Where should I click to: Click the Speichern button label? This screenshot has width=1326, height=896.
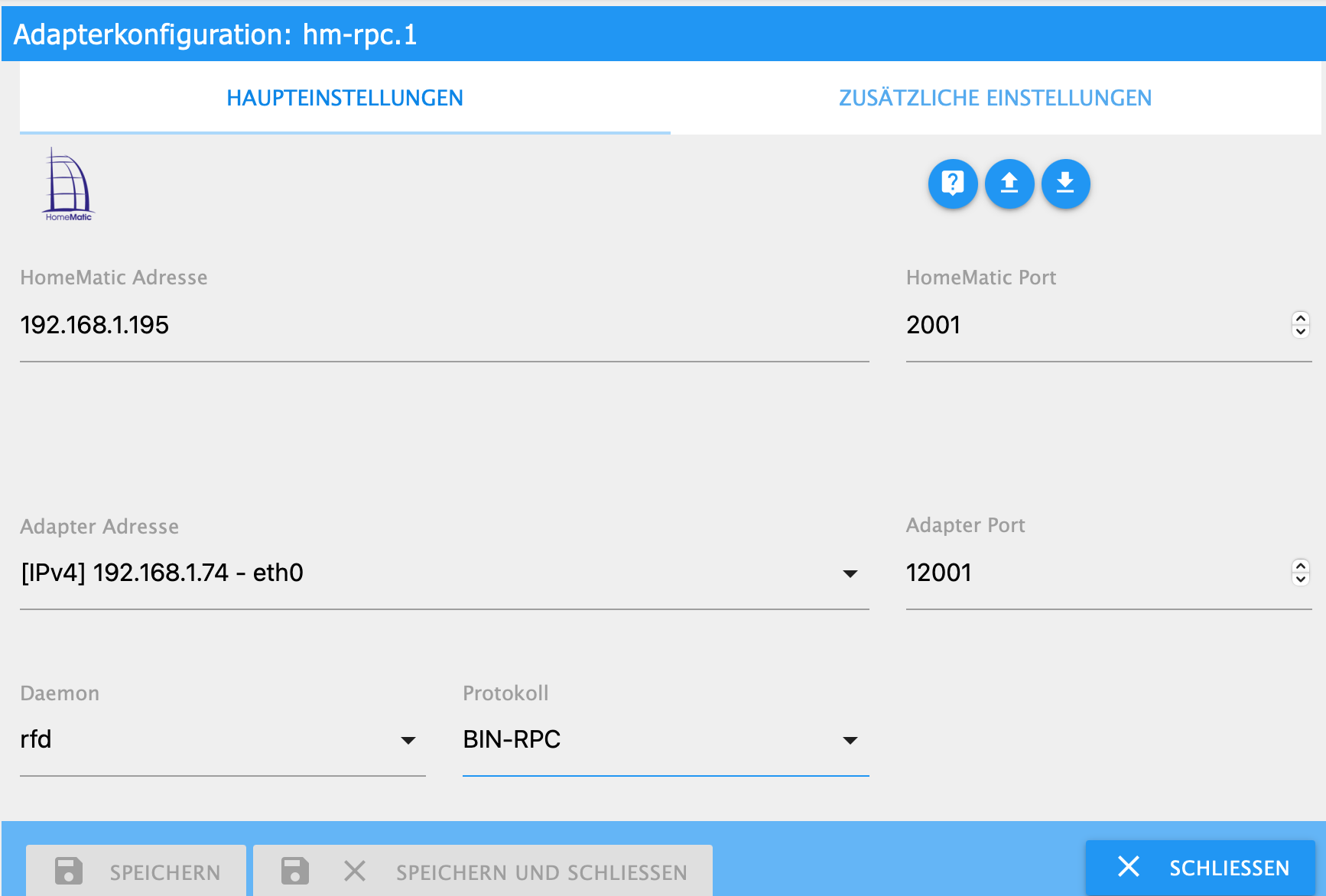pos(165,872)
